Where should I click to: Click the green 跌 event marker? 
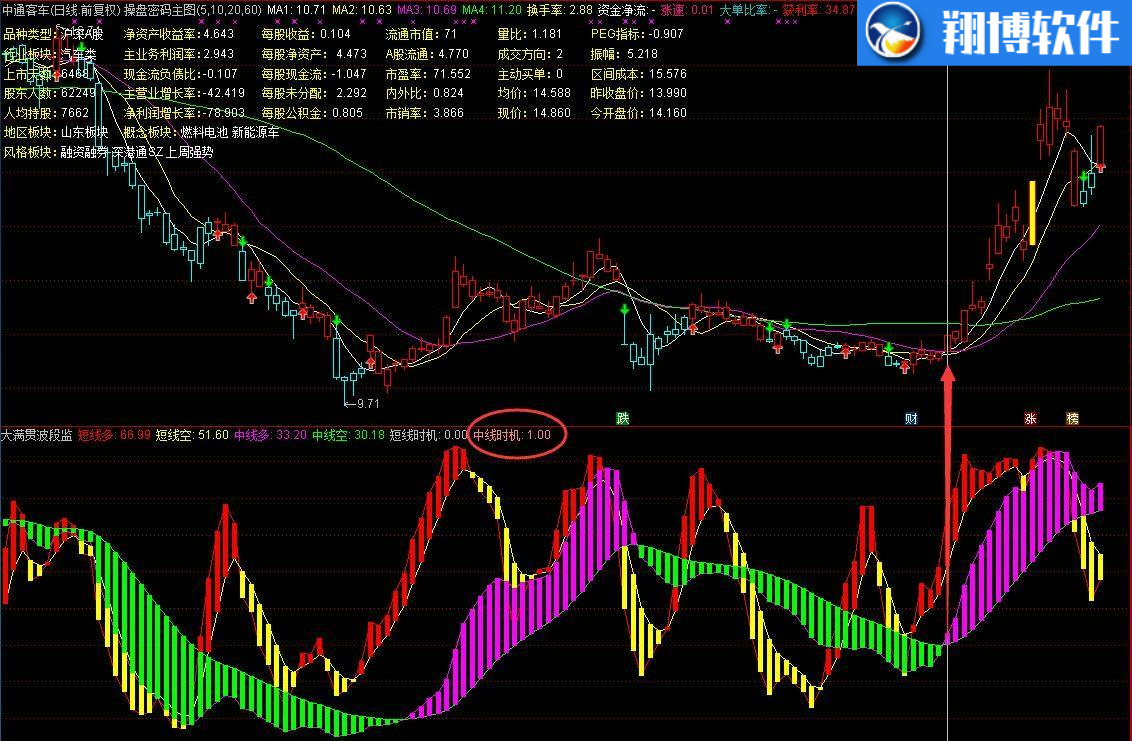point(622,418)
